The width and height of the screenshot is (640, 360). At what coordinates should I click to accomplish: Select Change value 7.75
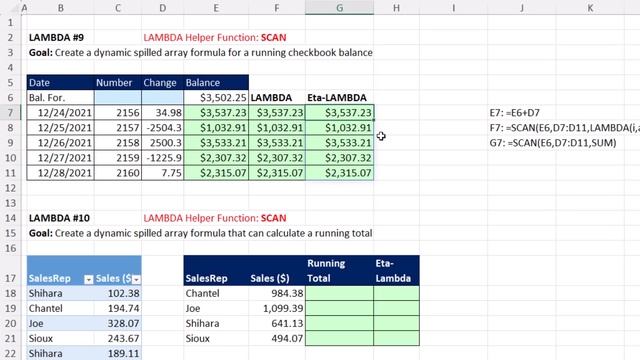pos(162,173)
